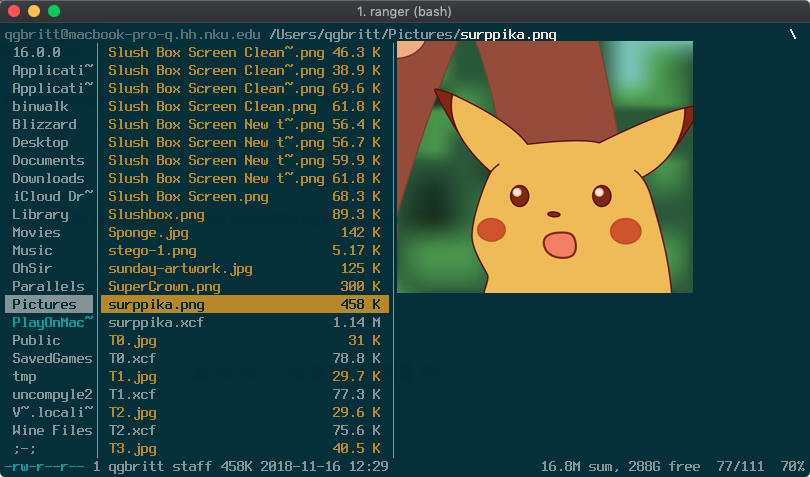Screen dimensions: 810x477
Task: Choose the Slush Box Screen.png file
Action: coord(244,196)
